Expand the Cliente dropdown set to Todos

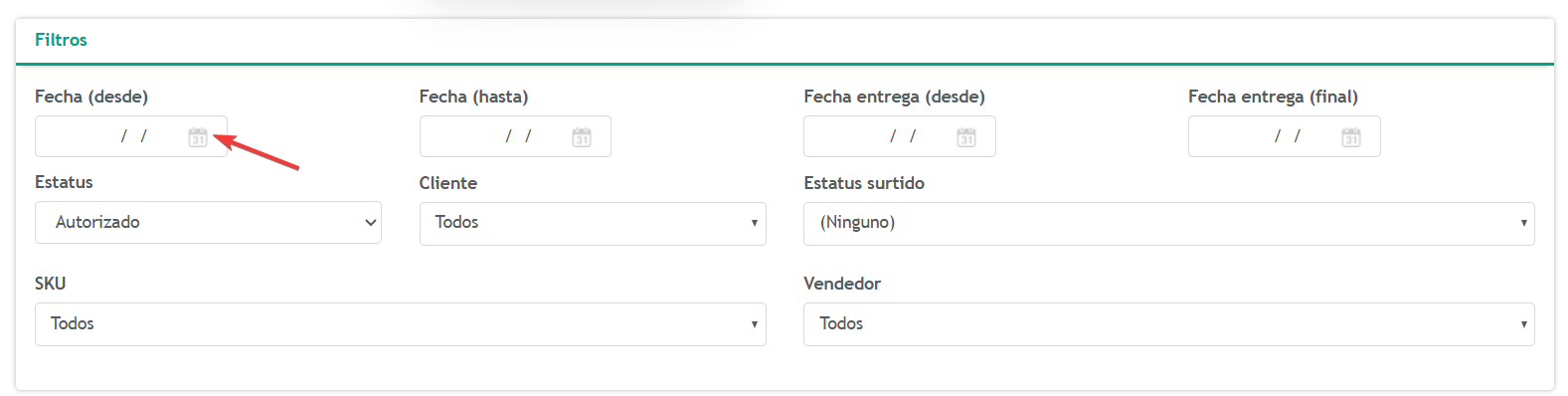(593, 223)
